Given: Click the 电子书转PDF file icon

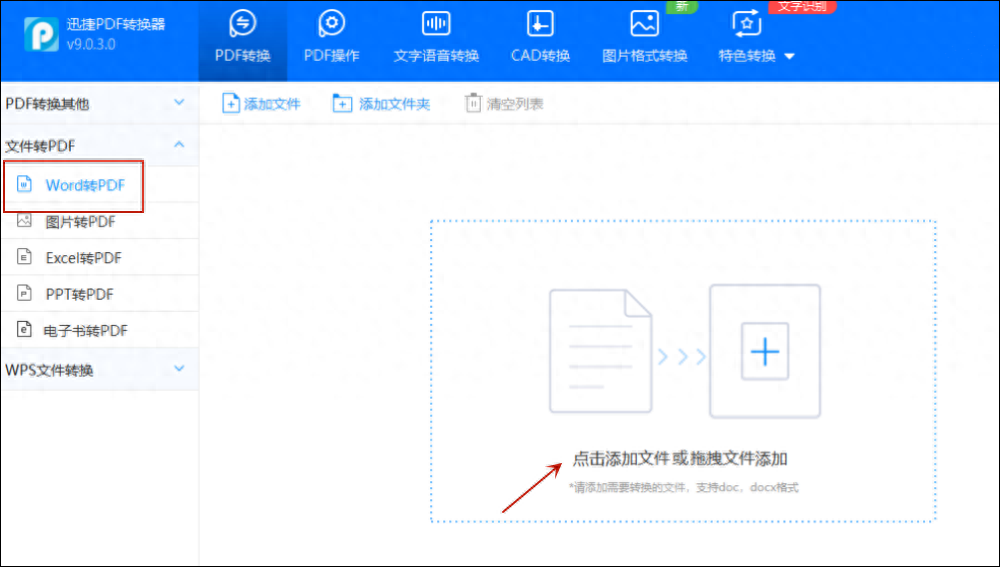Looking at the screenshot, I should [24, 329].
